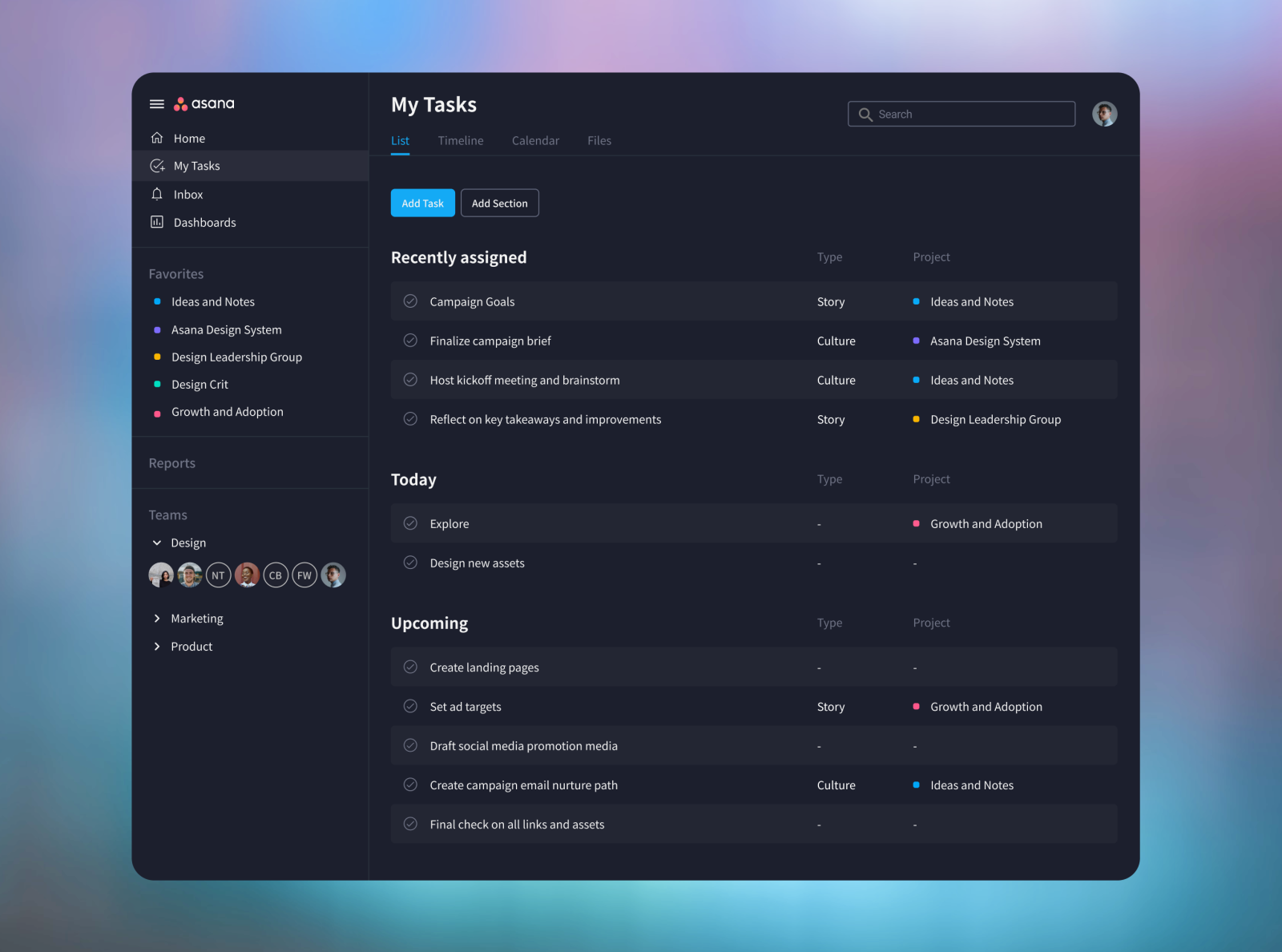Open the Home sidebar icon
Screen dimensions: 1282x952
[x=157, y=138]
